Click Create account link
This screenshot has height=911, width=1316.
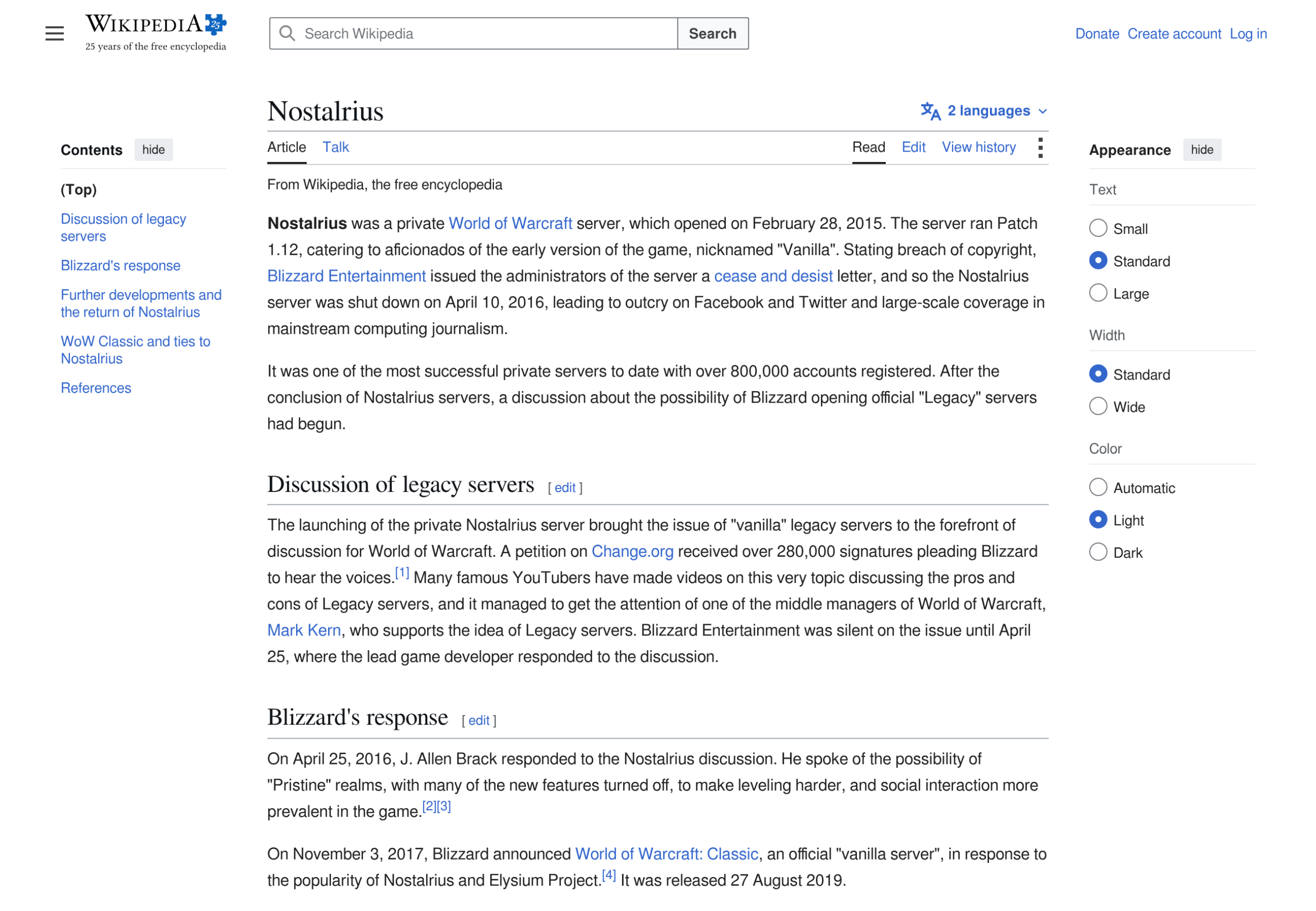1174,34
